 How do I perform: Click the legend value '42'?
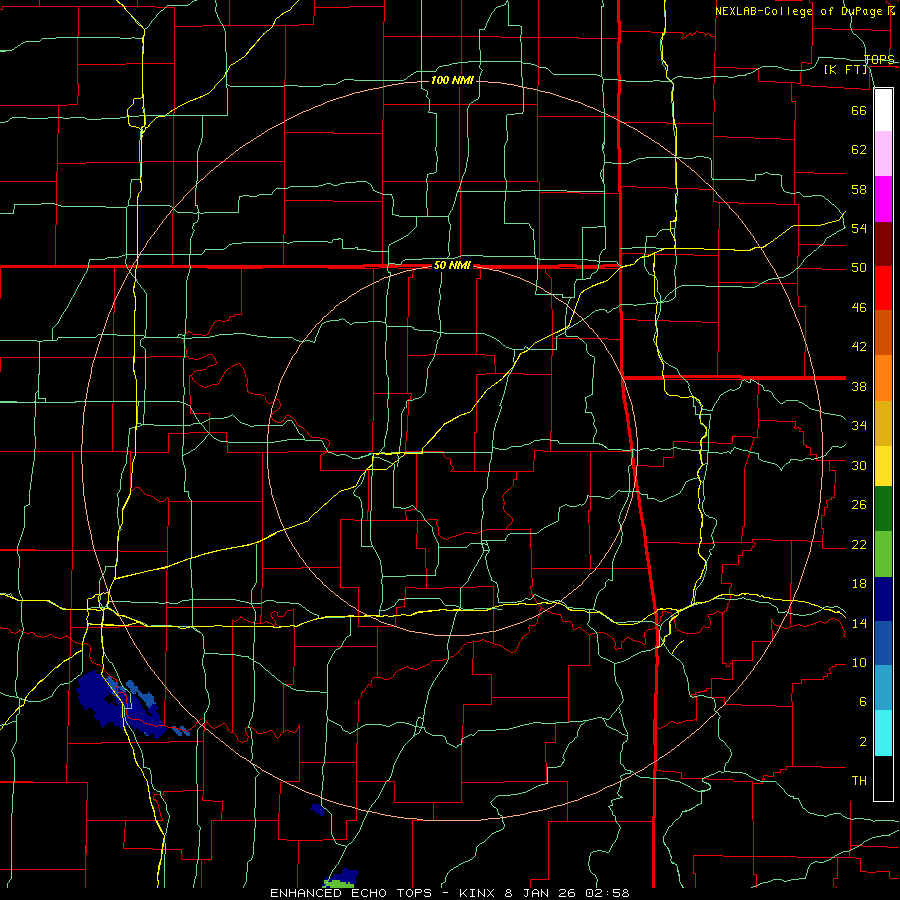point(859,347)
